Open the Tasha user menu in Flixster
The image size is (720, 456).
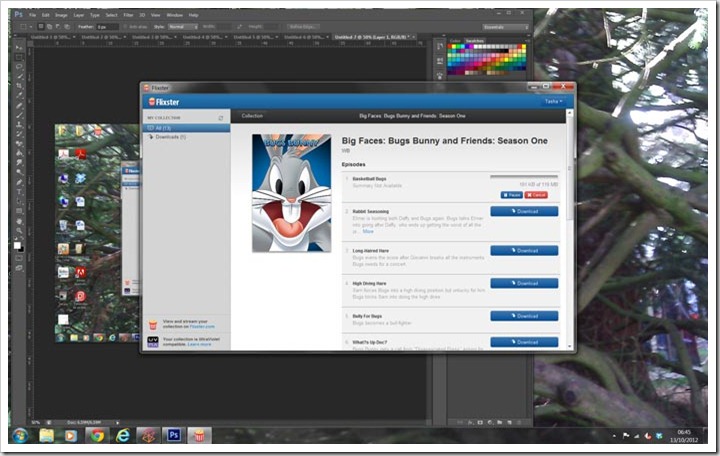(553, 101)
